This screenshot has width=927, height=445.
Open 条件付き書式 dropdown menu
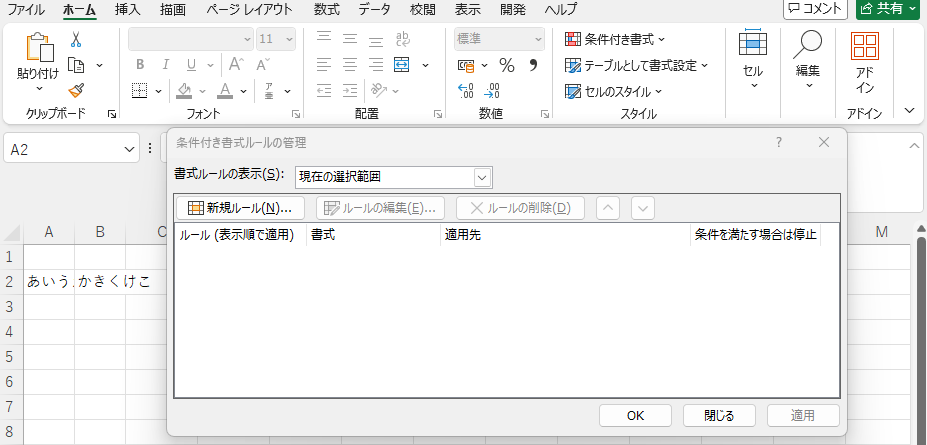click(x=615, y=40)
